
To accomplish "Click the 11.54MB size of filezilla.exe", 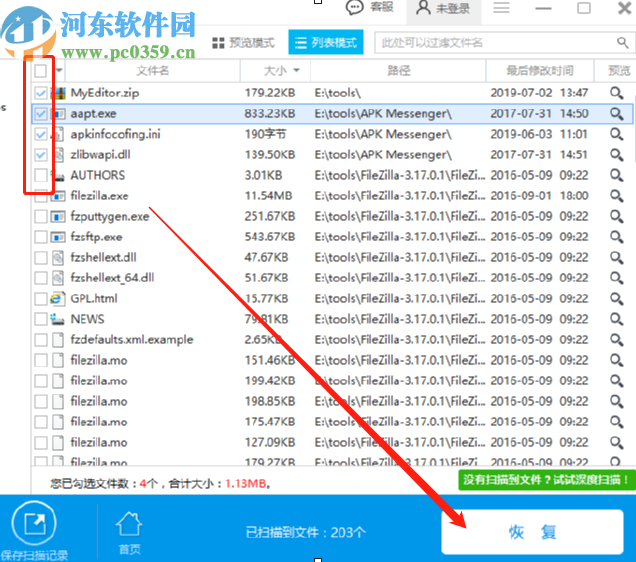I will [x=269, y=196].
